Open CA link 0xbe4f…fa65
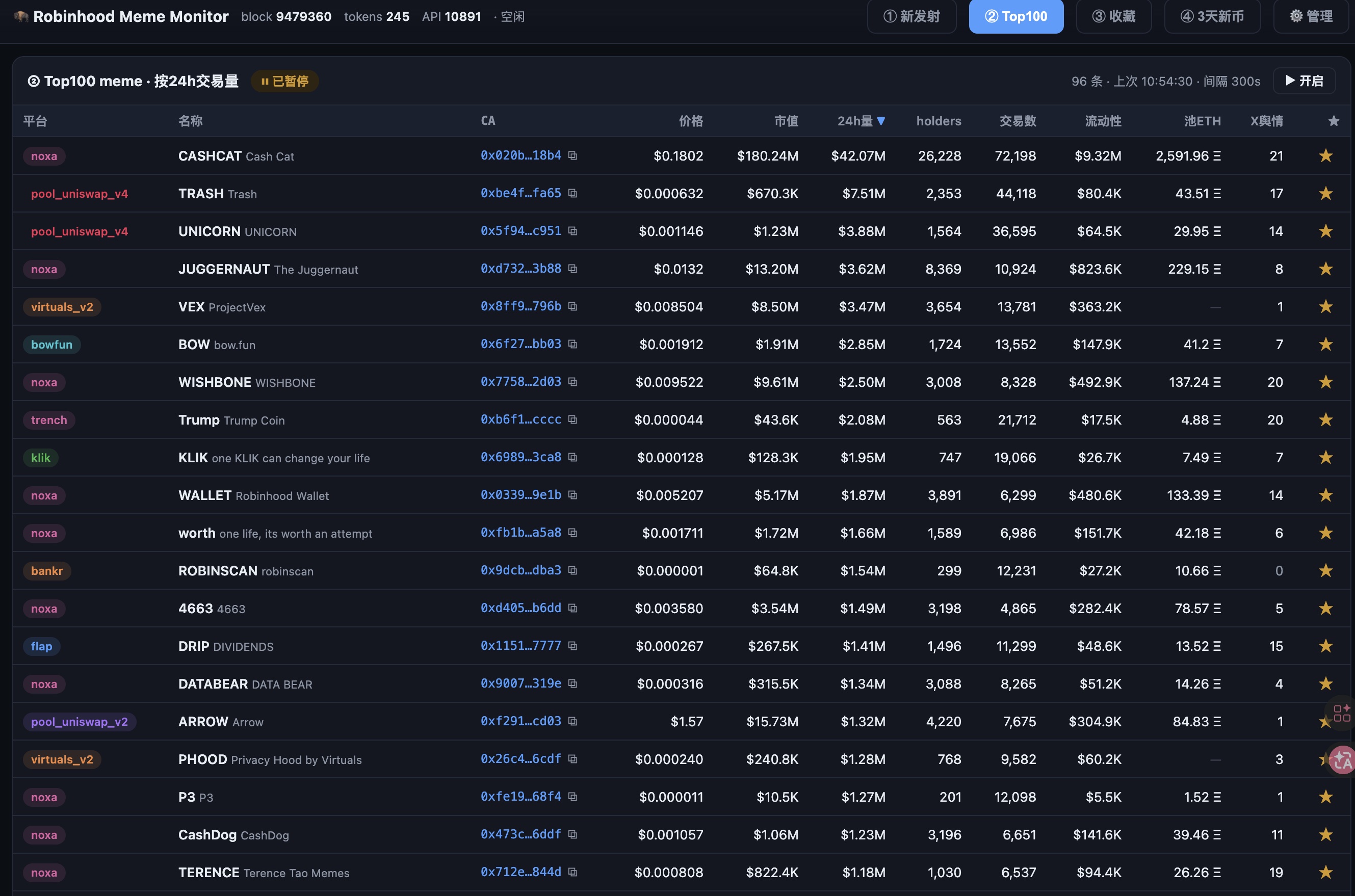This screenshot has width=1355, height=896. coord(520,193)
